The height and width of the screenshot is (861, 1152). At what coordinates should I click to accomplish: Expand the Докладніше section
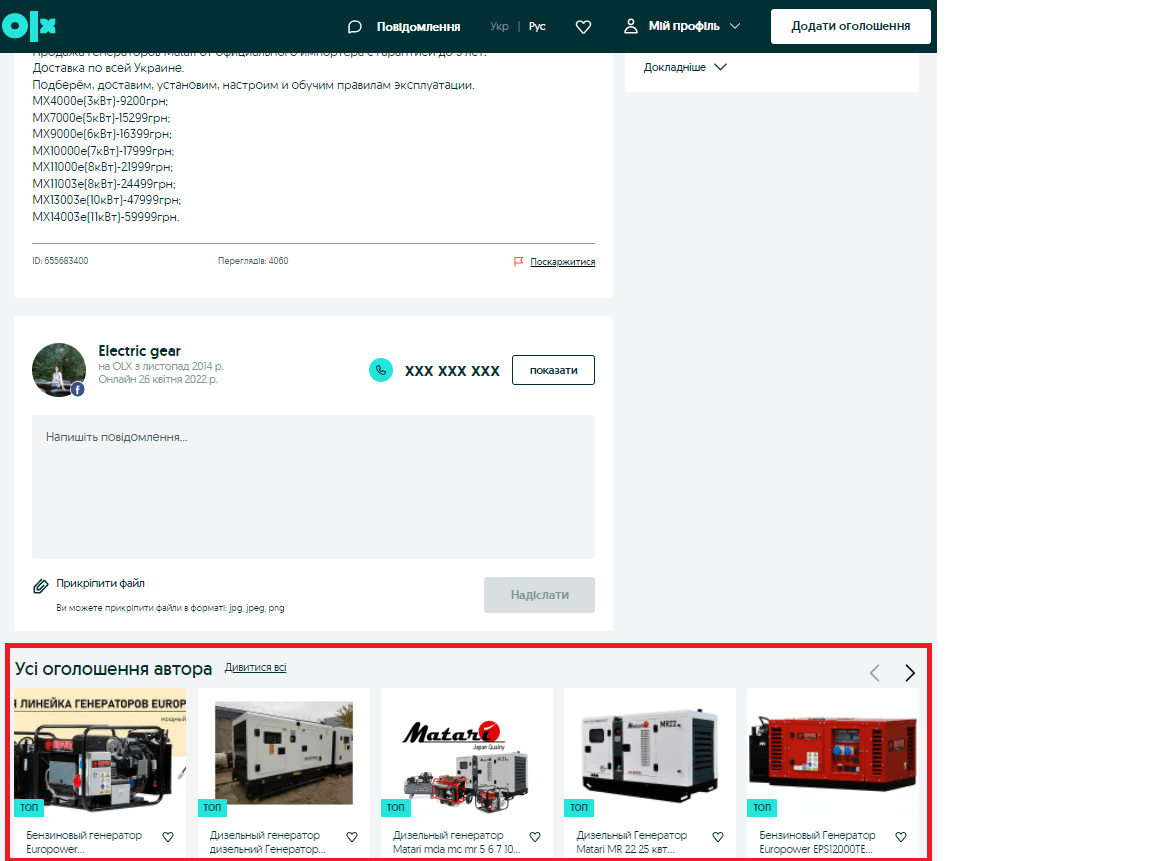click(685, 67)
